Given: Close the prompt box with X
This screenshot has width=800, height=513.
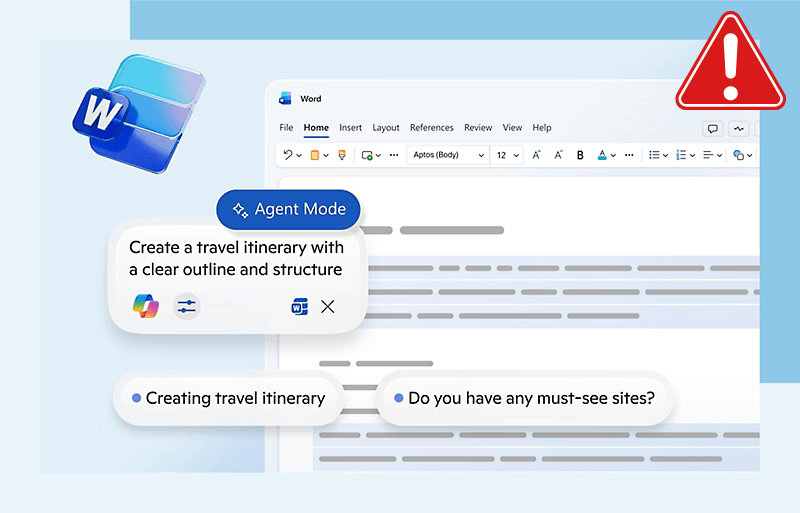Looking at the screenshot, I should tap(328, 306).
